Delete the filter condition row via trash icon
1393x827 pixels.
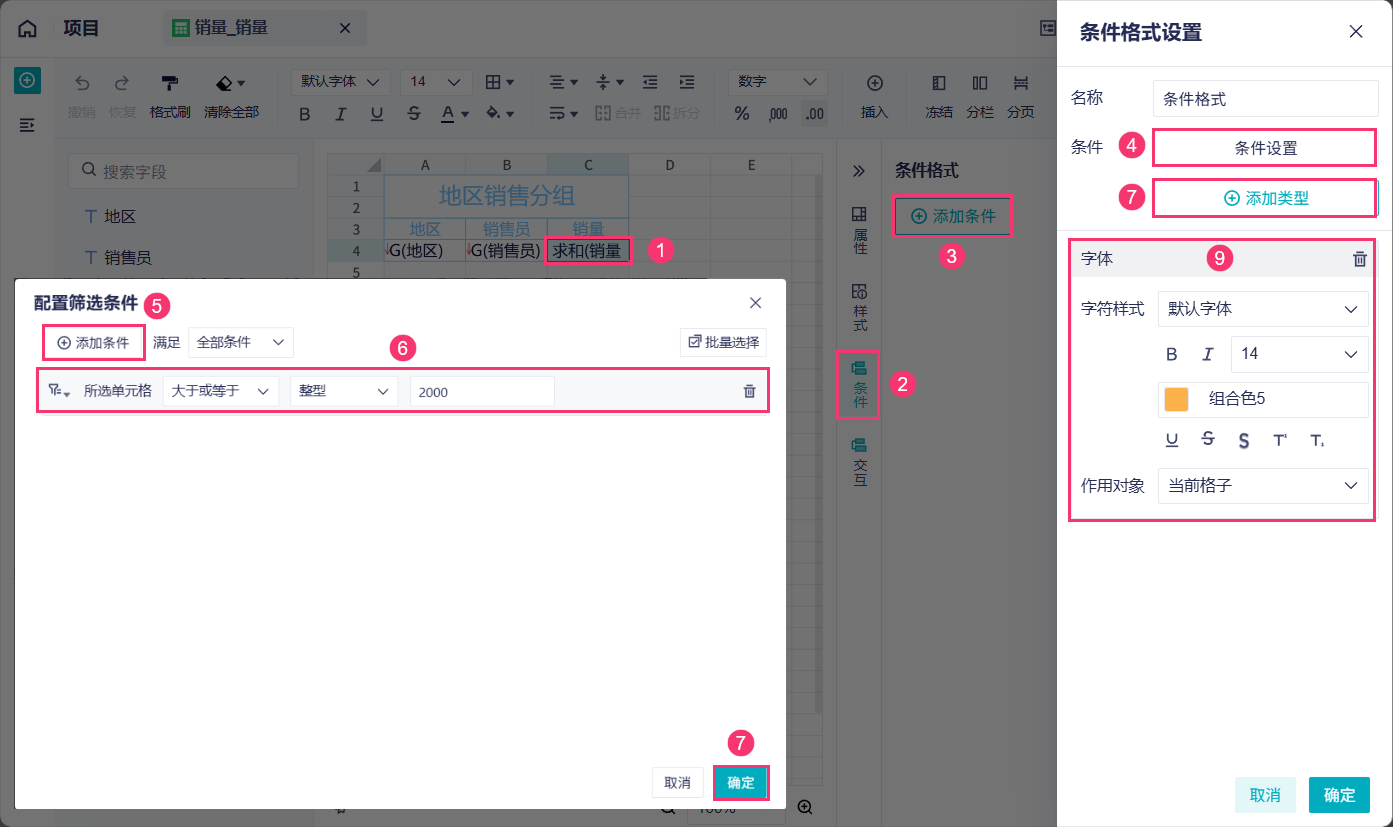750,391
